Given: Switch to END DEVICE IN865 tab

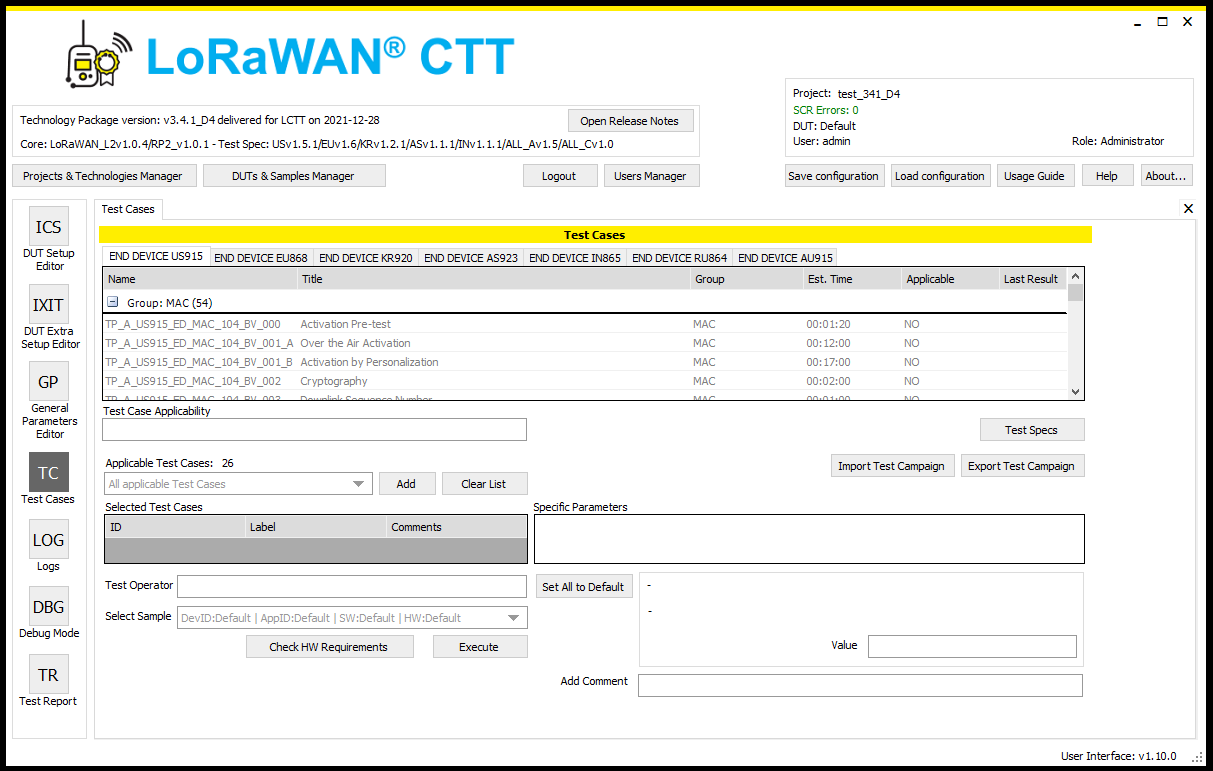Looking at the screenshot, I should point(575,258).
